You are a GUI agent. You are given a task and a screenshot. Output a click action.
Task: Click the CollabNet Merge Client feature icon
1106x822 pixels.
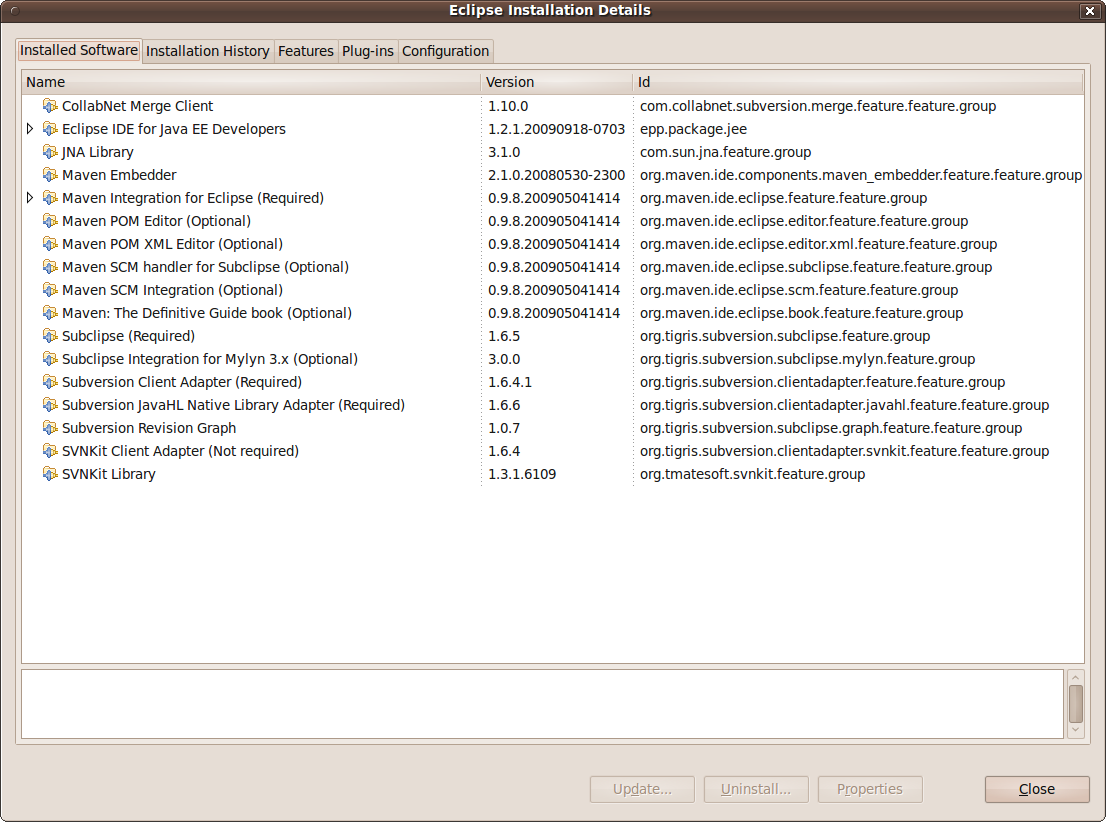pyautogui.click(x=50, y=106)
